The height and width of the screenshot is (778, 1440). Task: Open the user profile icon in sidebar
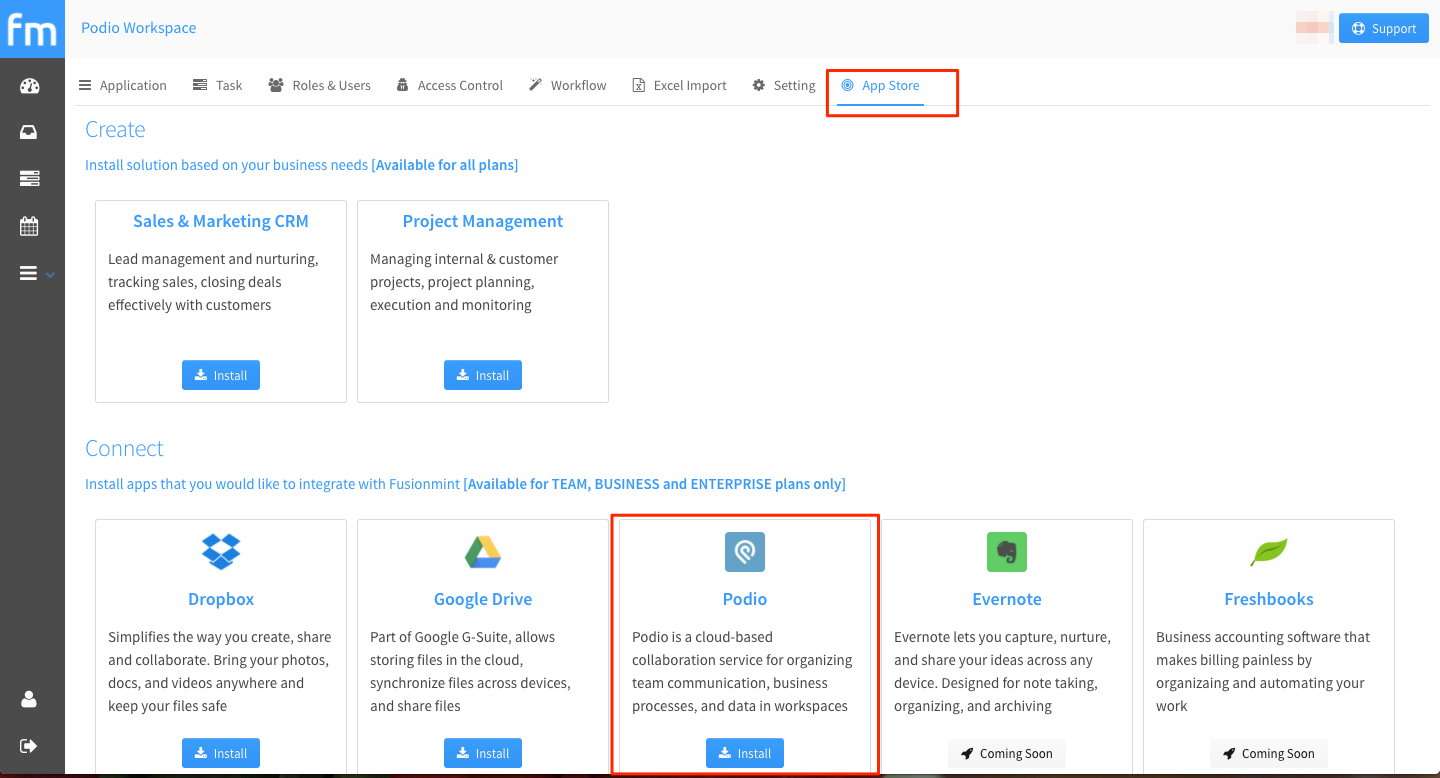click(x=29, y=699)
